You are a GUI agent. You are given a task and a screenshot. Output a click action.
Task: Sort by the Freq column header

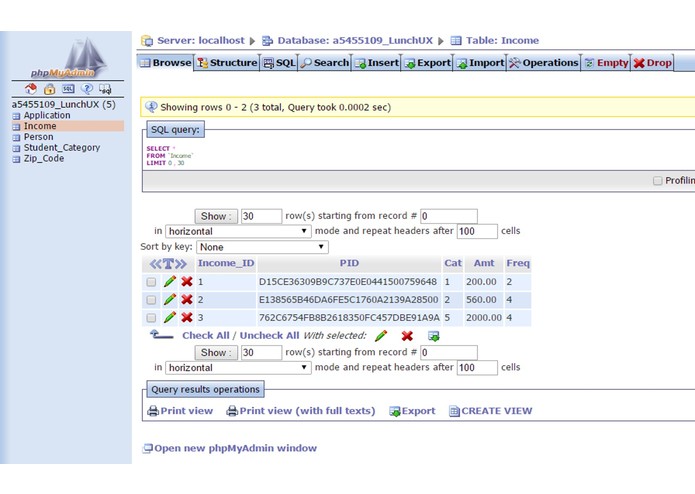(x=518, y=263)
